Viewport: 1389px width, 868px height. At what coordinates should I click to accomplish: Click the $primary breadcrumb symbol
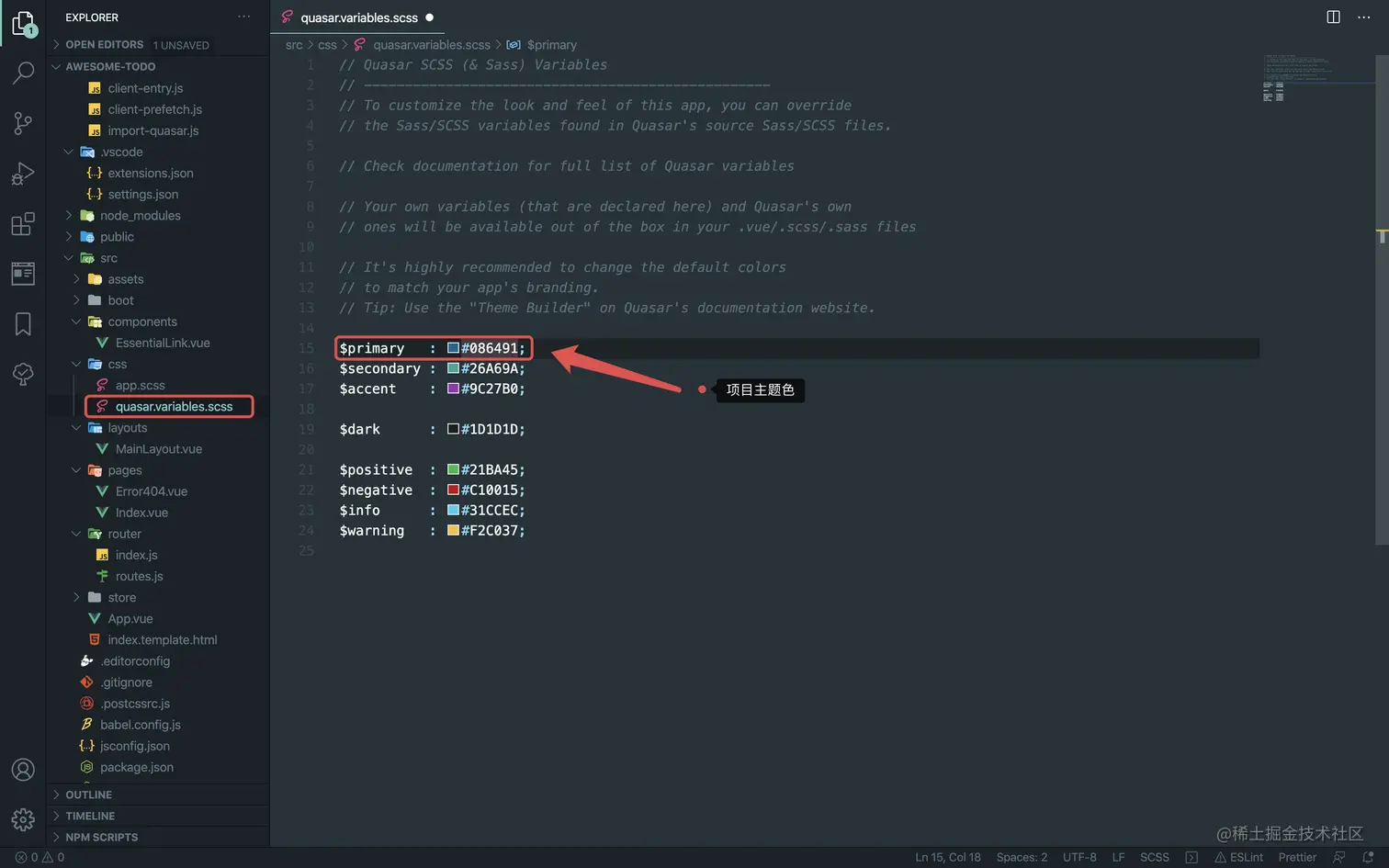click(x=552, y=44)
